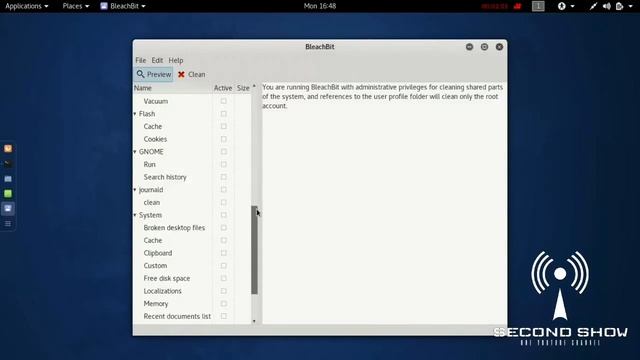Select the clean row under journald
This screenshot has height=360, width=640.
click(x=192, y=202)
